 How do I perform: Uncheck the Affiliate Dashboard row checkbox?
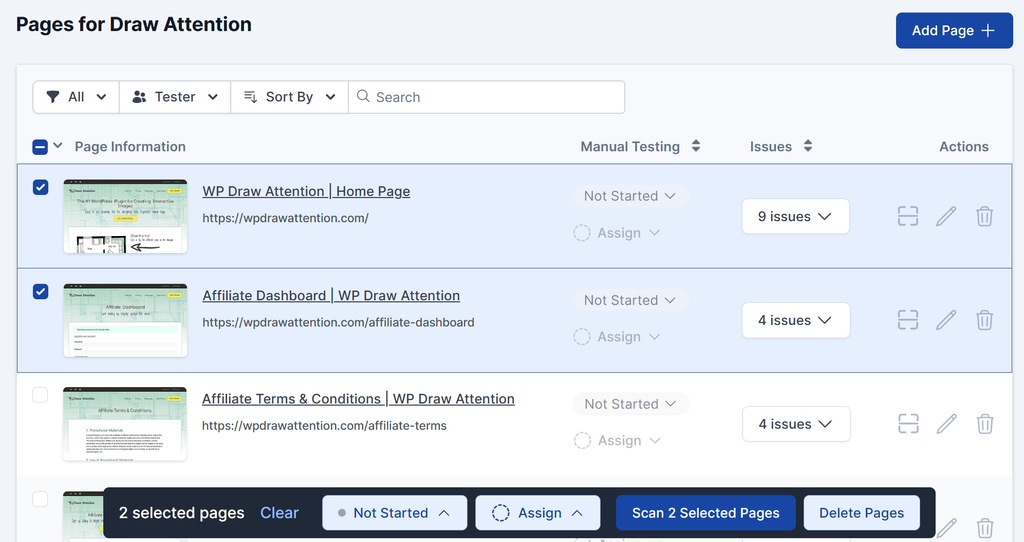click(x=40, y=291)
